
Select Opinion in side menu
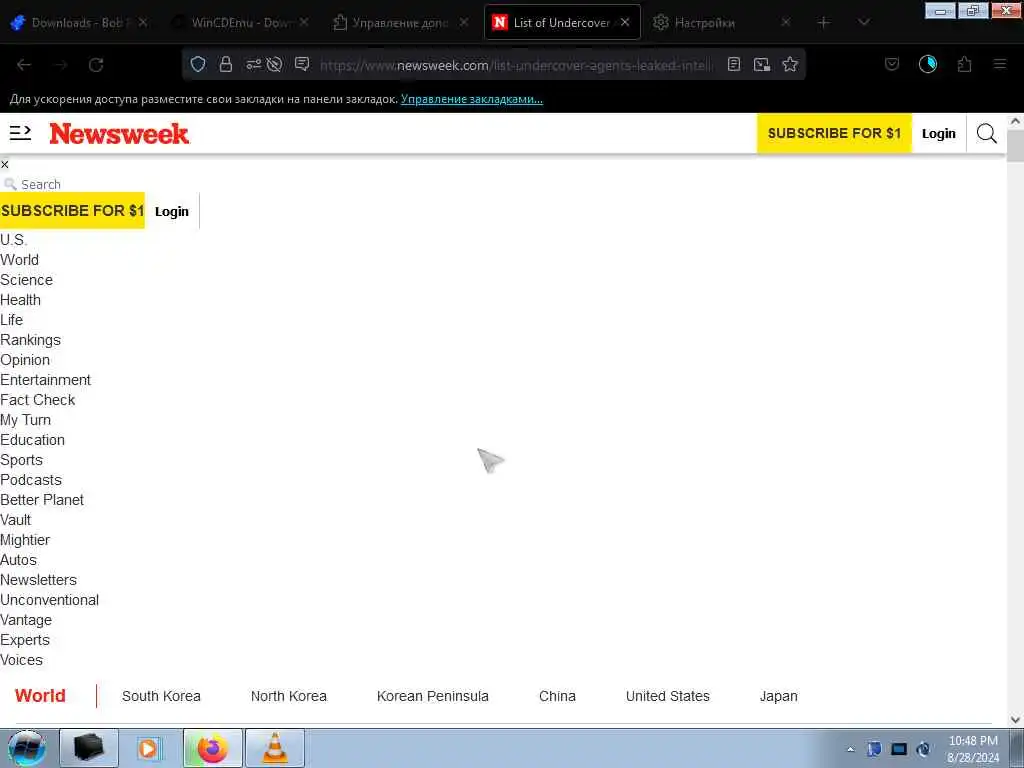25,360
